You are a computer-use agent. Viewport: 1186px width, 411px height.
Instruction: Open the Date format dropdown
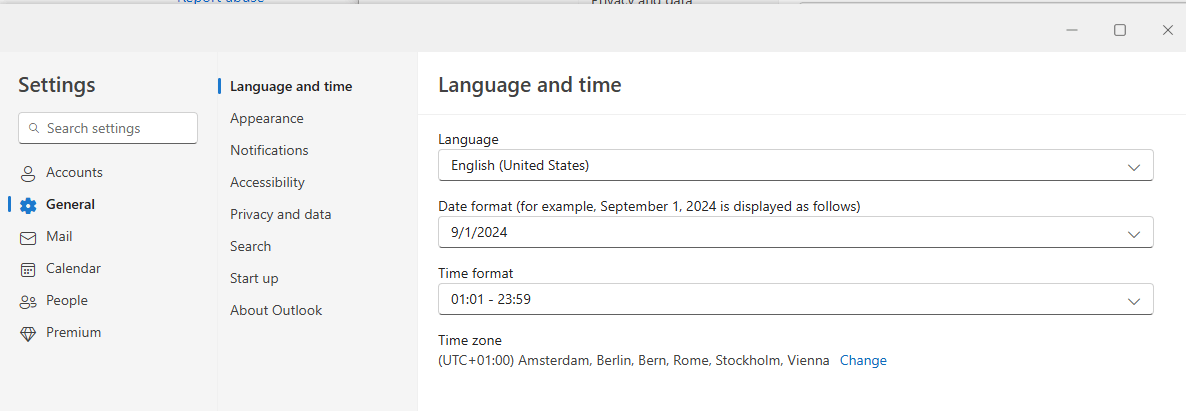(1134, 234)
